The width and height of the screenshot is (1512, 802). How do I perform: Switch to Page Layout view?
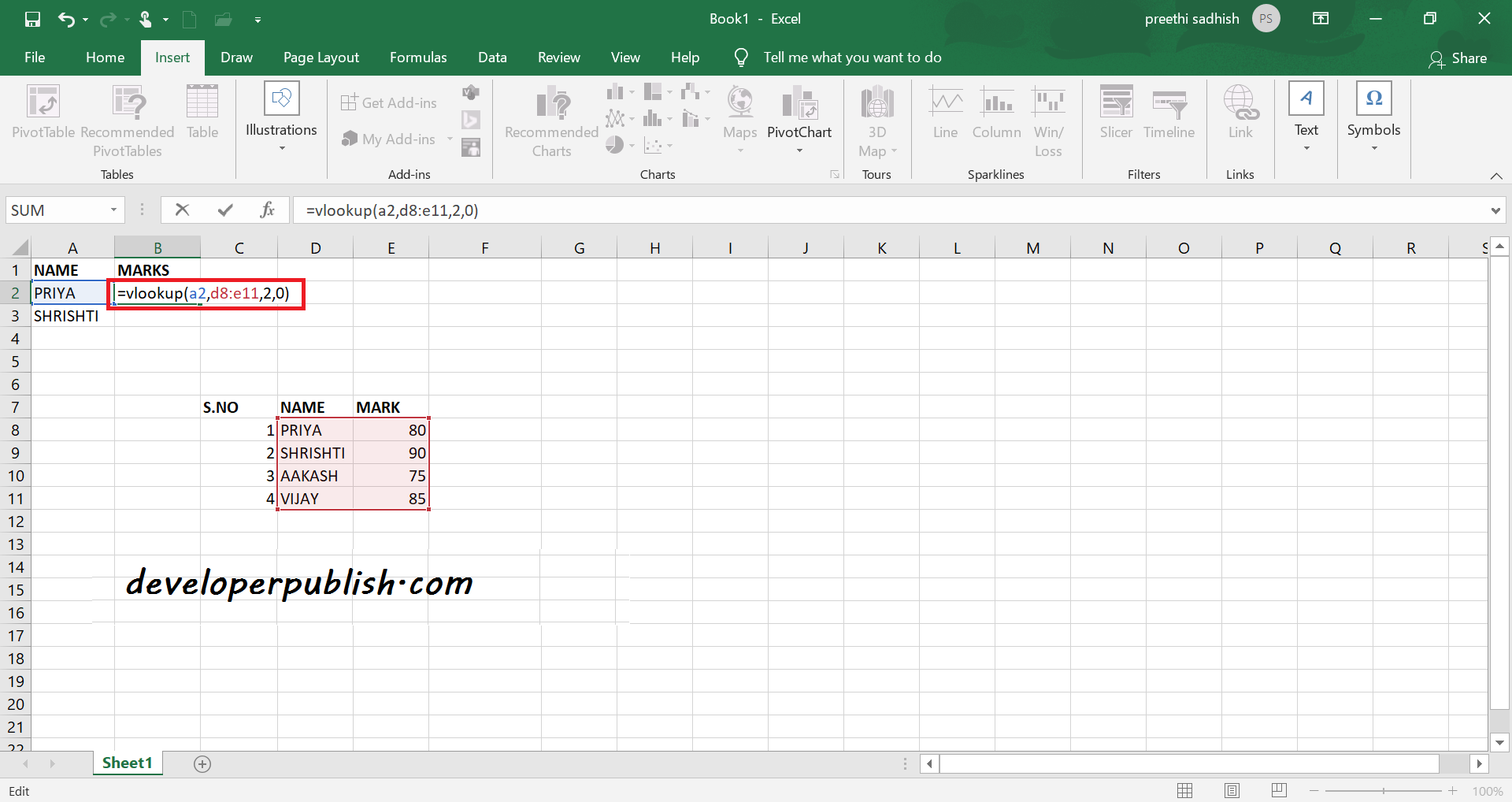pos(1232,790)
